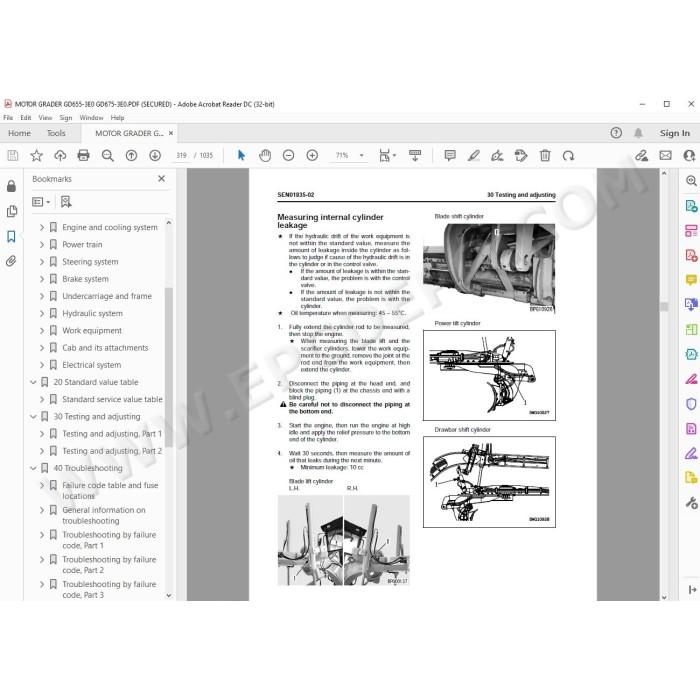Screen dimensions: 700x700
Task: Open the Help menu
Action: [x=117, y=118]
